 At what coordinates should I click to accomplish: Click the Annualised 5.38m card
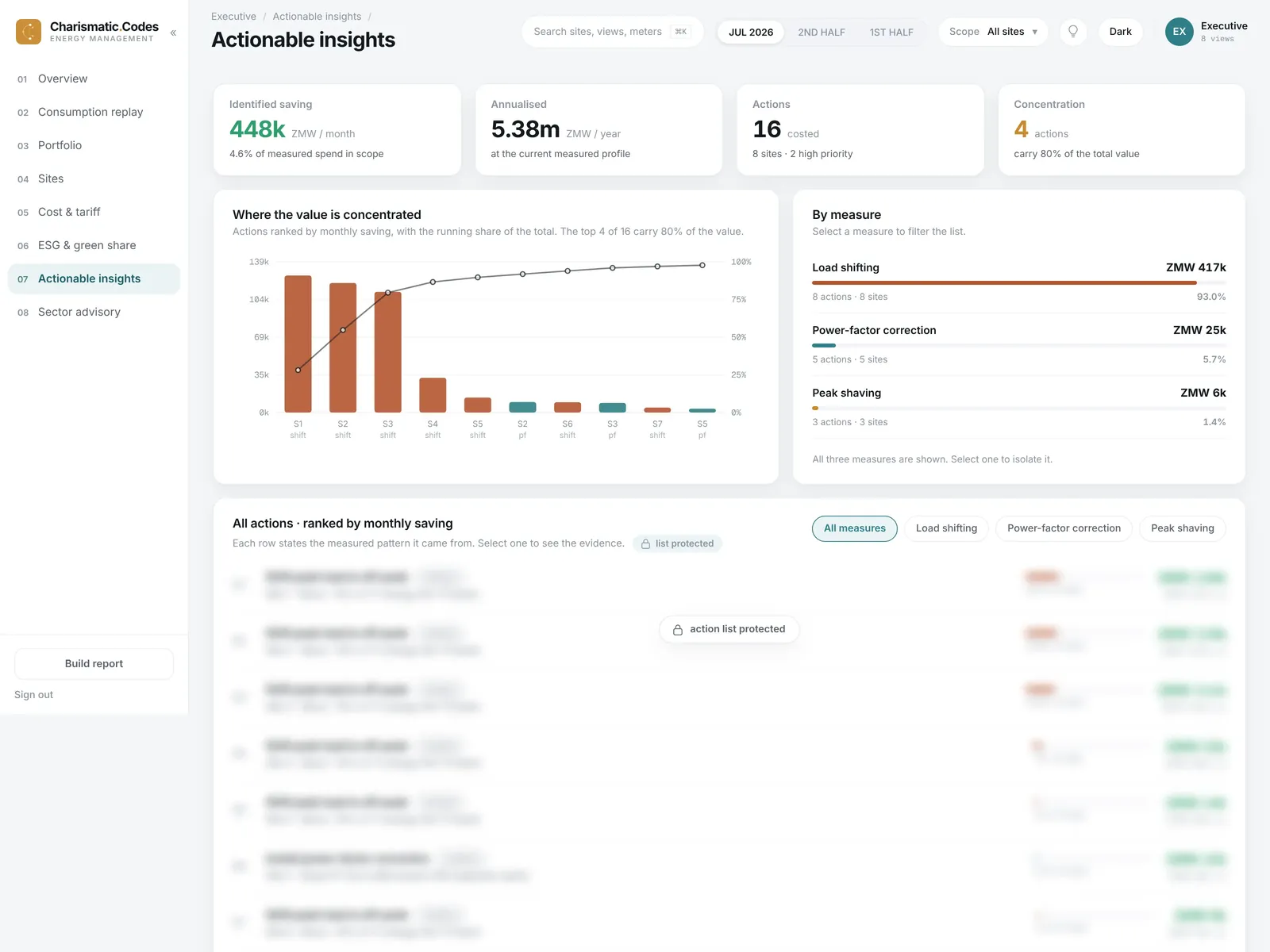[x=598, y=130]
